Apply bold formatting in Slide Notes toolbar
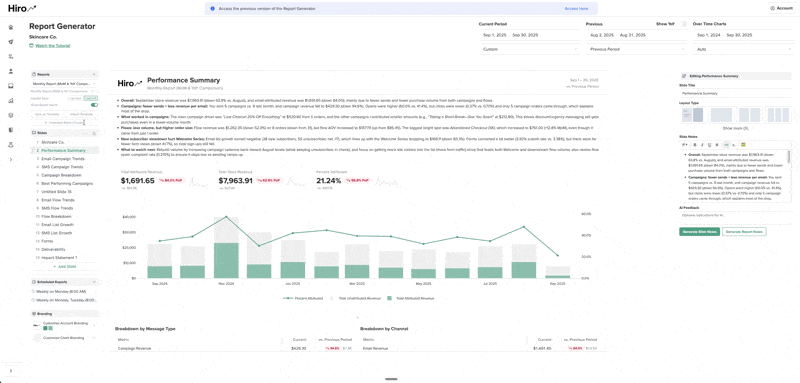Image resolution: width=800 pixels, height=383 pixels. tap(695, 145)
